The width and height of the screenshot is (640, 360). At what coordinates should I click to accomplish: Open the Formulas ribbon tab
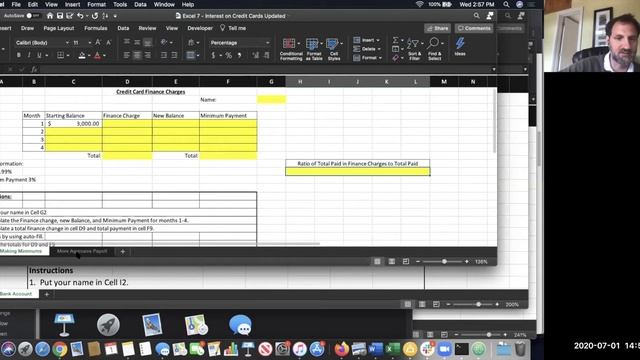pos(96,28)
